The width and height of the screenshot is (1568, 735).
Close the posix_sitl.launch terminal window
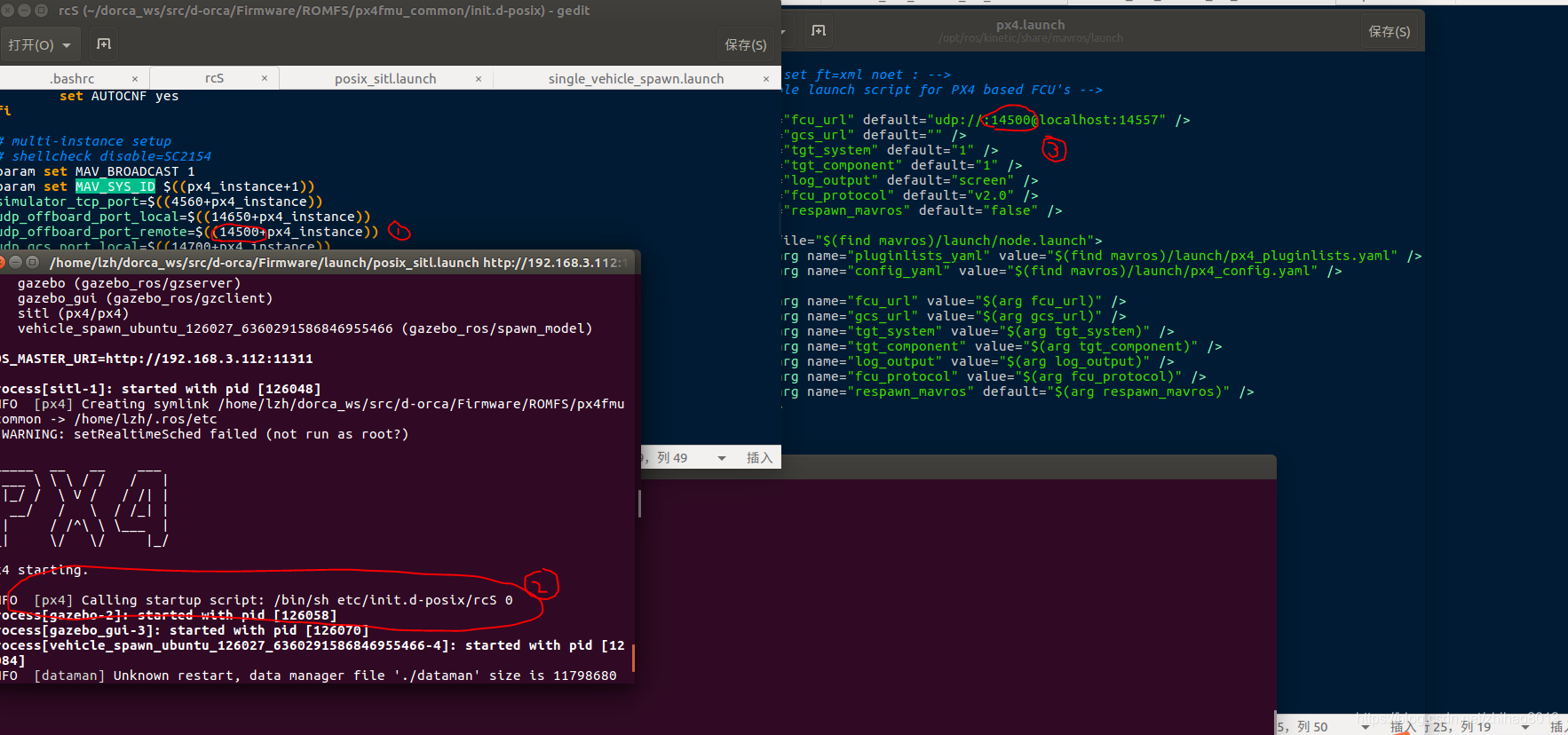[x=2, y=262]
